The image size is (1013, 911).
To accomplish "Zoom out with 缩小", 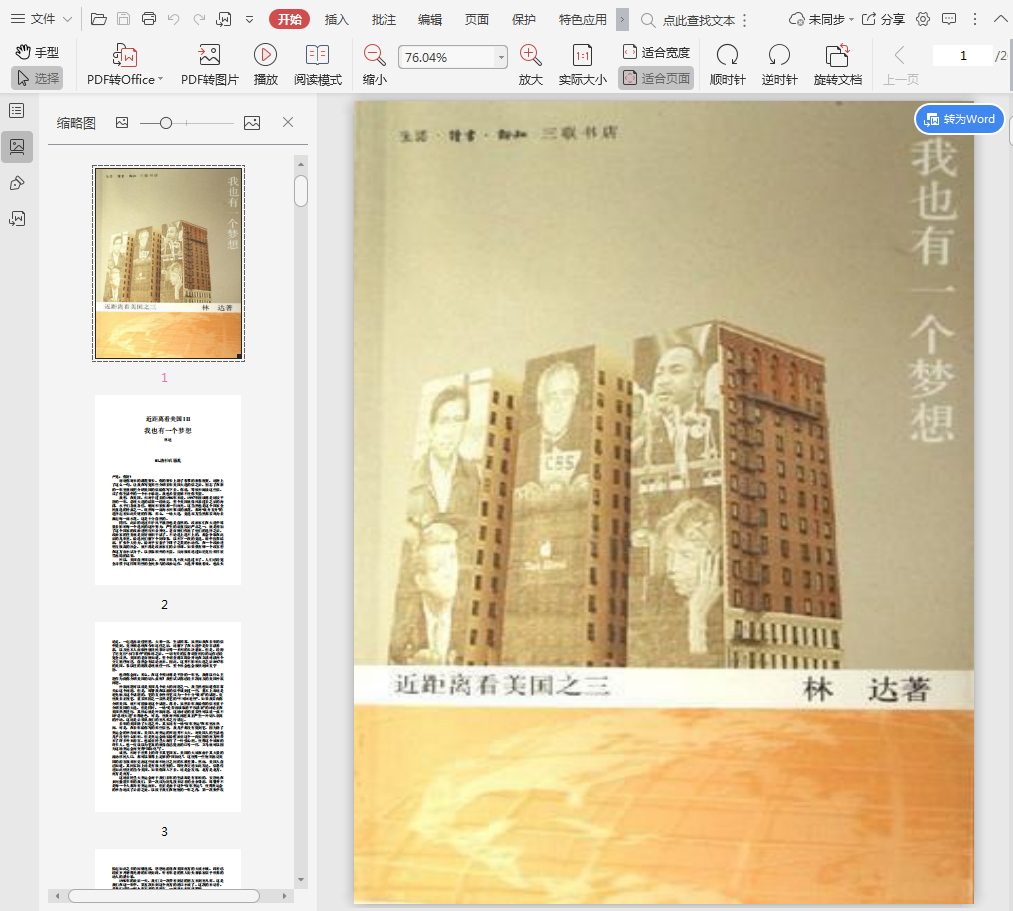I will point(374,65).
